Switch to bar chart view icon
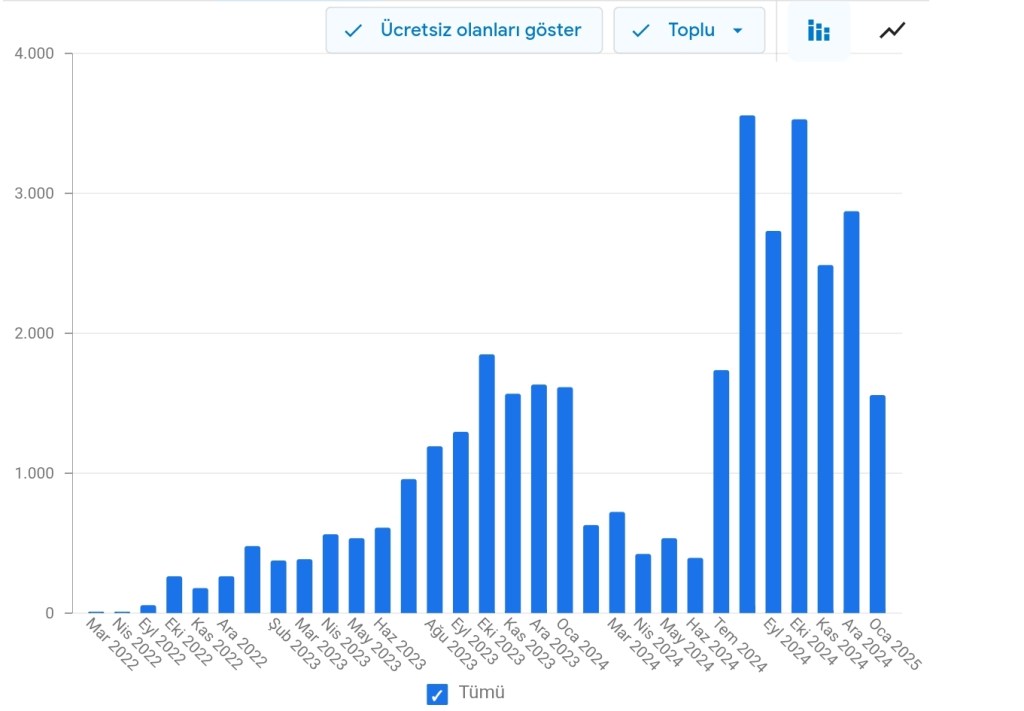Screen dimensions: 1024x711 (818, 31)
